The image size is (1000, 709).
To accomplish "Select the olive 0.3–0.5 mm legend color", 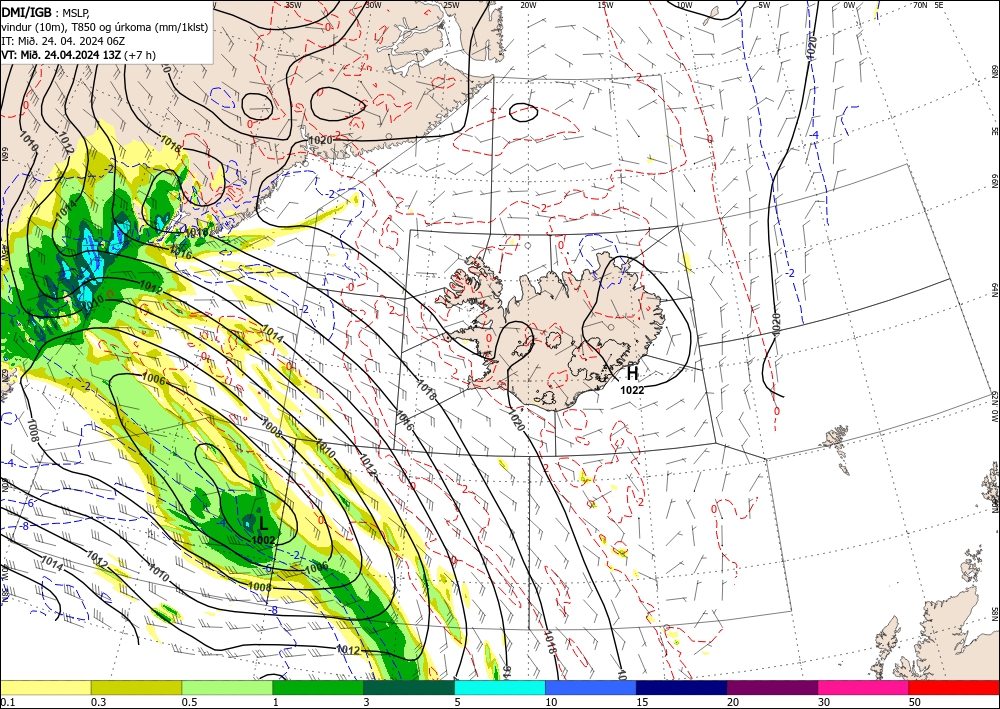I will (x=136, y=687).
